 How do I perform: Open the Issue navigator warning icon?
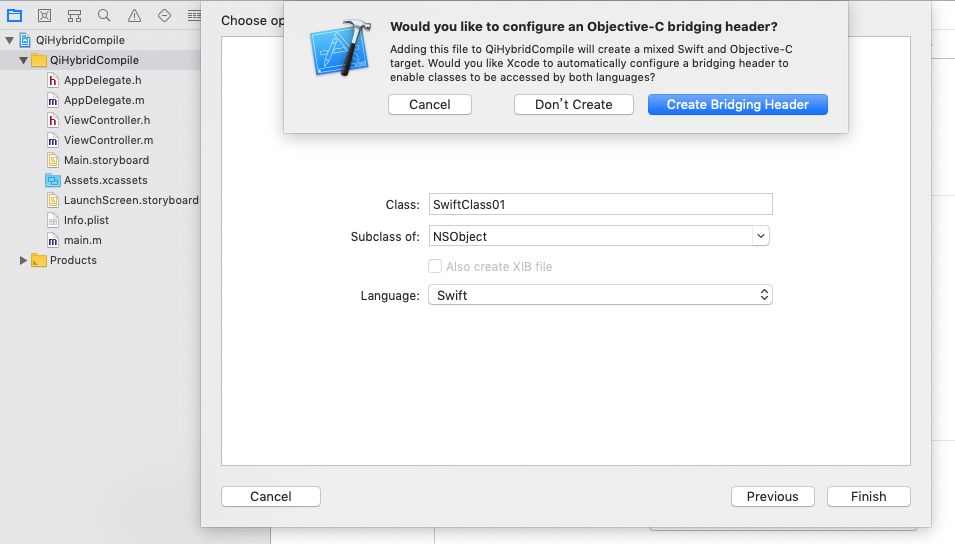[134, 15]
